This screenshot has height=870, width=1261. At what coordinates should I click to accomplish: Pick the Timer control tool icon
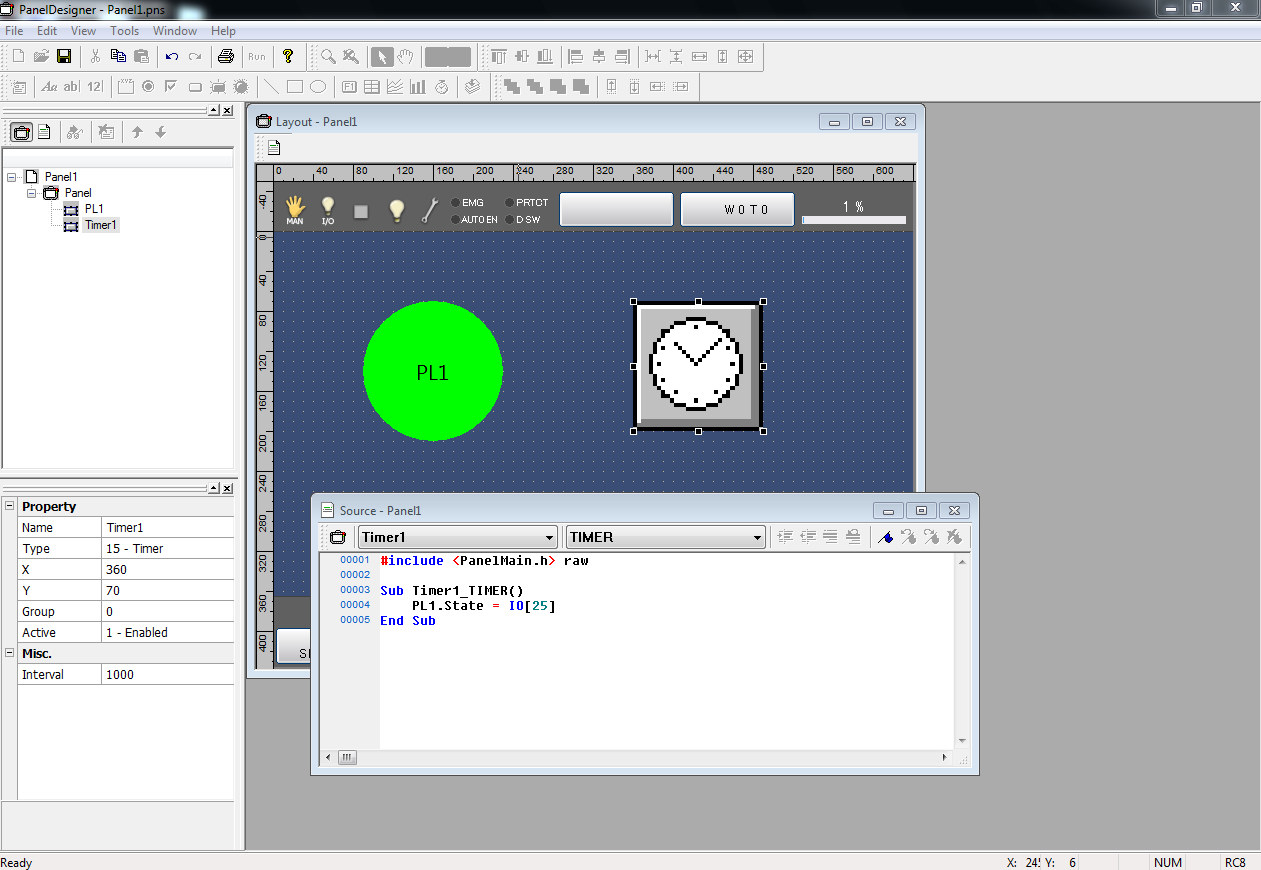coord(441,87)
